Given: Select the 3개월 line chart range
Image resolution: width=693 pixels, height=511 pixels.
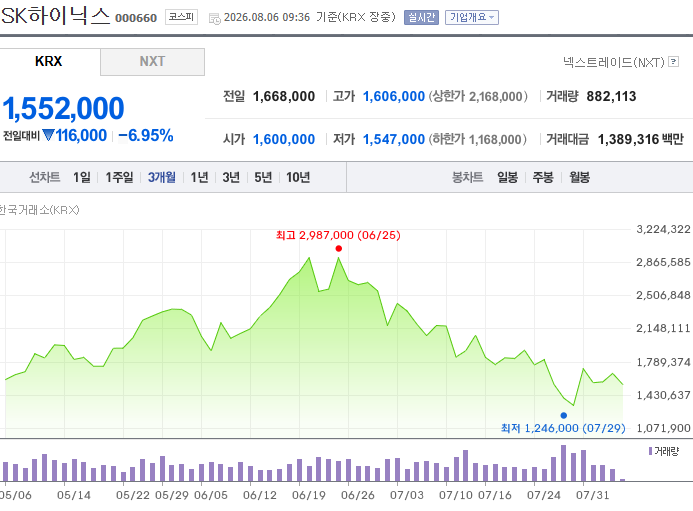Looking at the screenshot, I should [162, 177].
